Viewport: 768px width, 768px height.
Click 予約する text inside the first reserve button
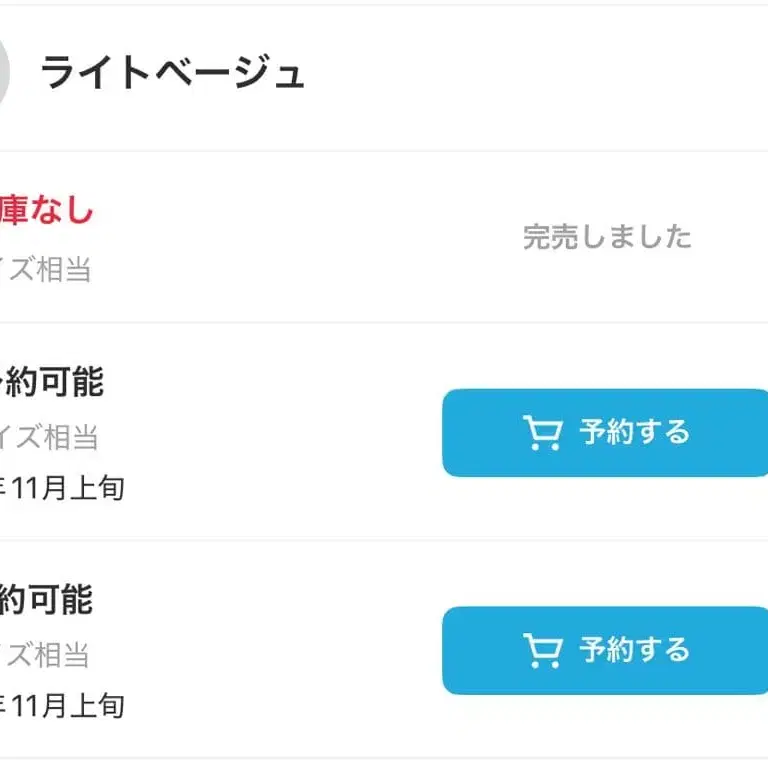click(634, 433)
